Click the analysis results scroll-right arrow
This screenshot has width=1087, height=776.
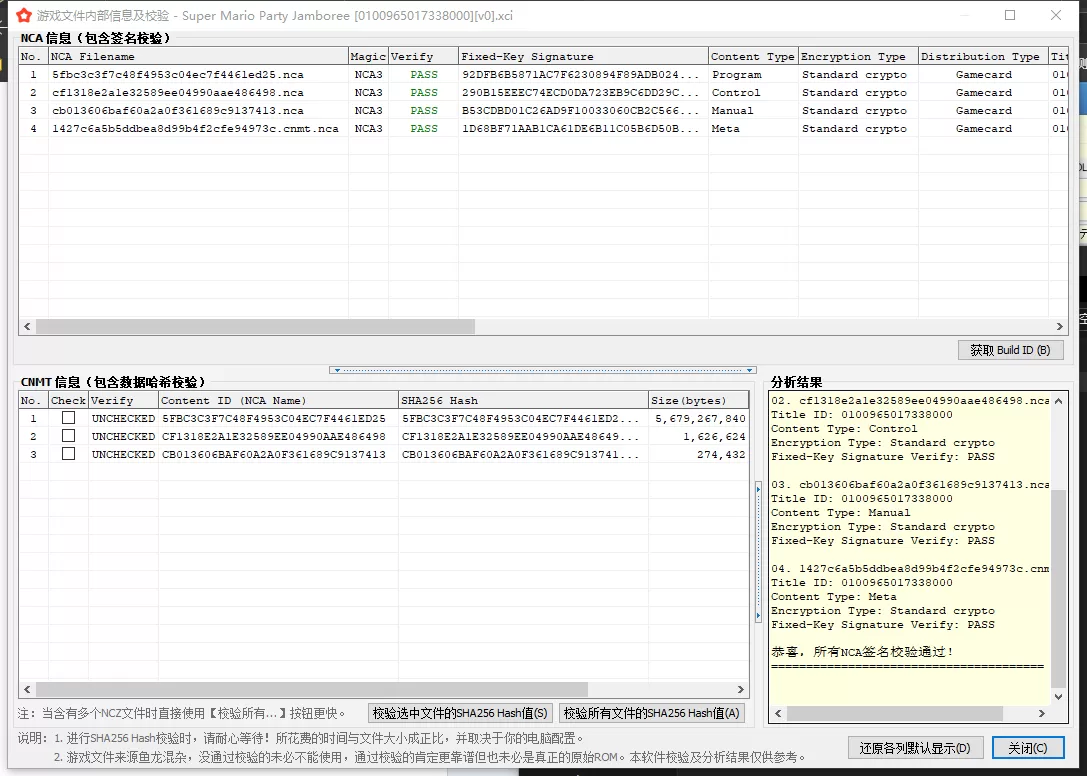(1044, 714)
